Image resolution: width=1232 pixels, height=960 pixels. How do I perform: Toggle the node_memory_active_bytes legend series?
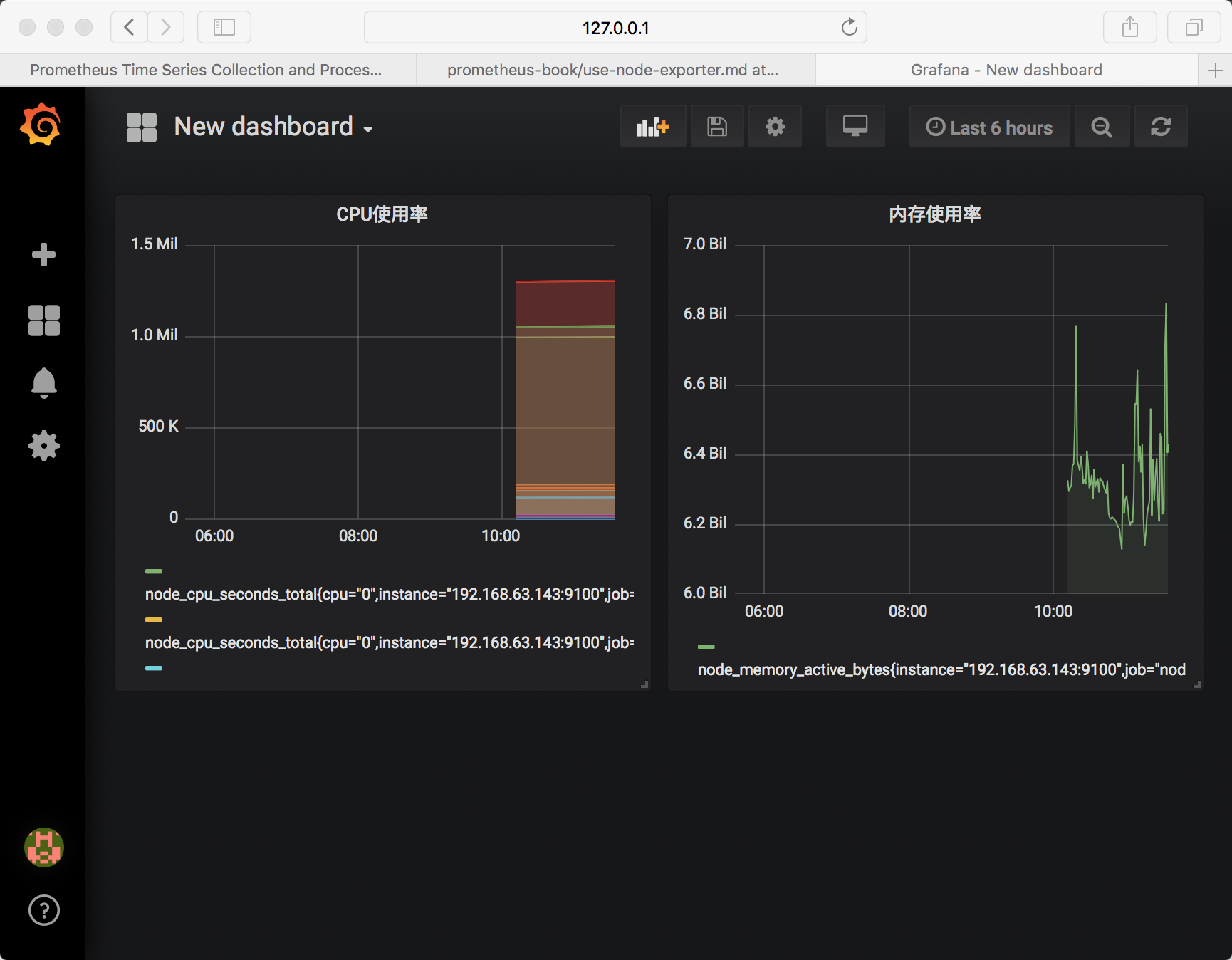pos(941,669)
